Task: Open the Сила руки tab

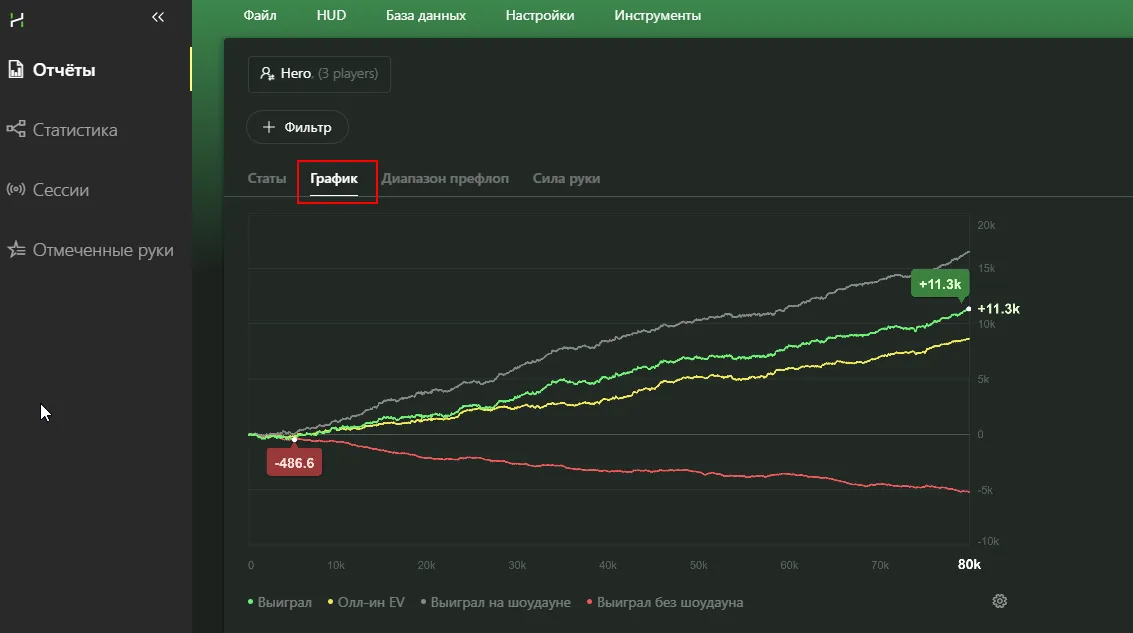Action: tap(566, 178)
